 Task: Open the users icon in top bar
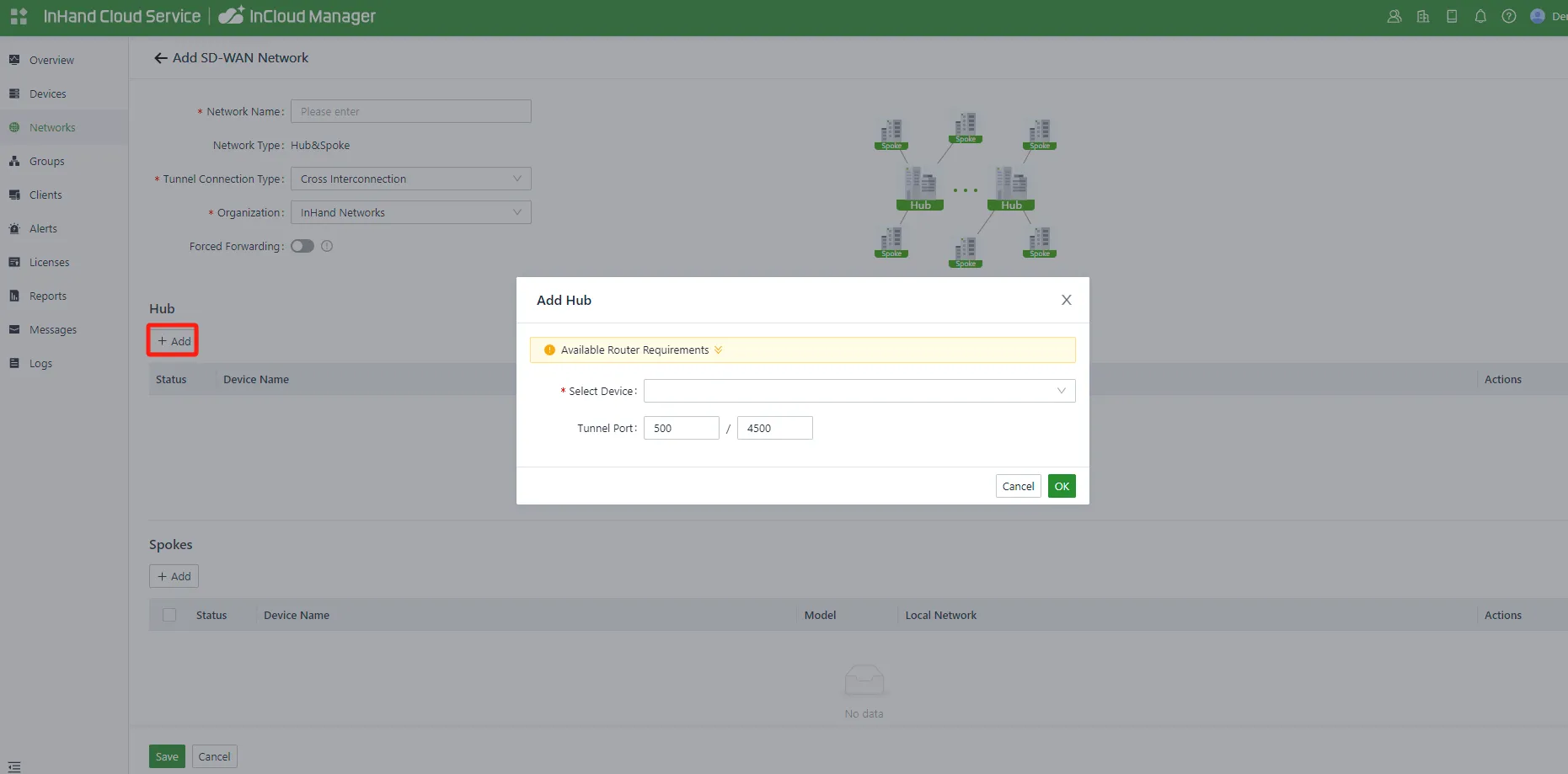point(1394,16)
